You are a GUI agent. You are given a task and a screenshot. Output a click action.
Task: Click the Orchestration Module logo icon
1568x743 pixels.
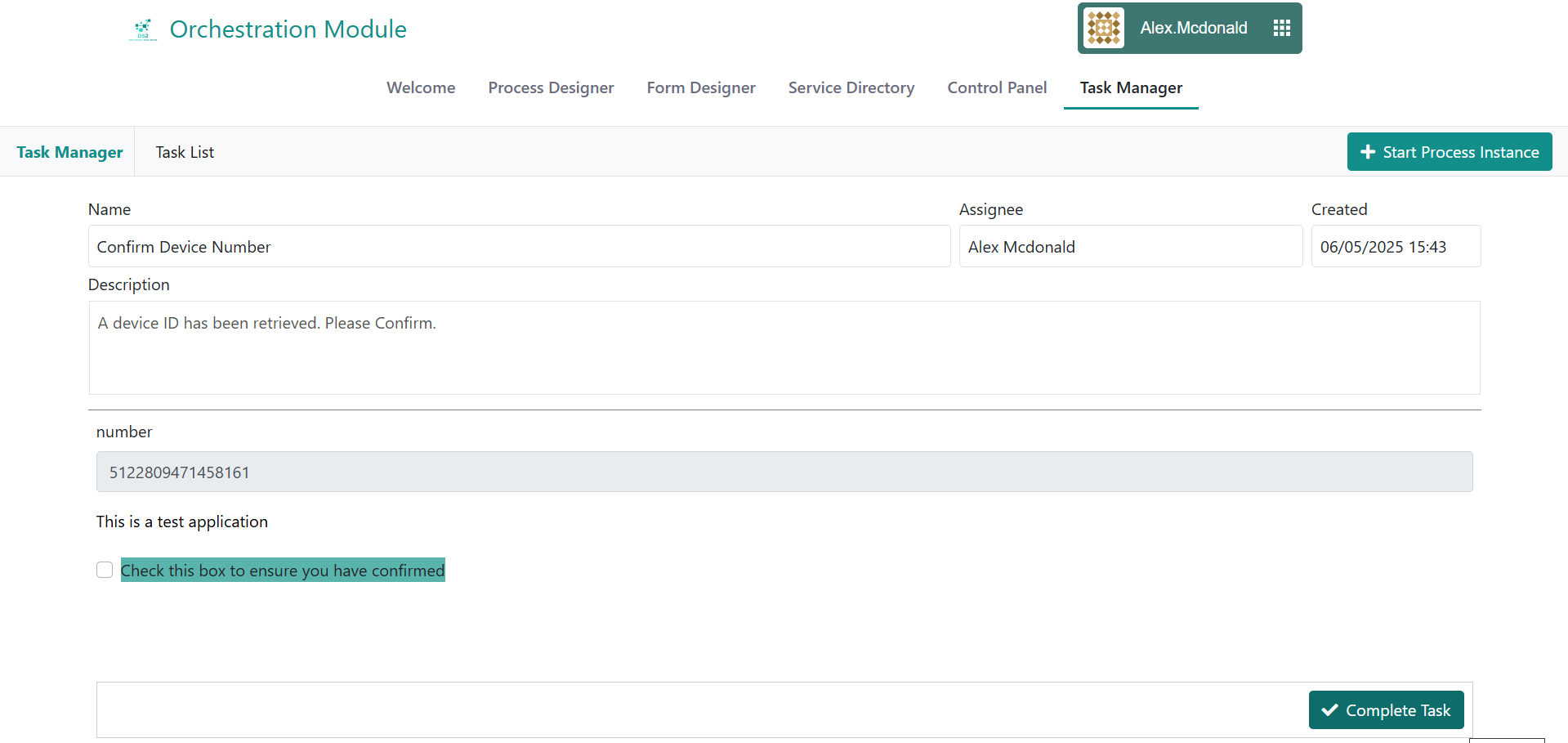(143, 29)
